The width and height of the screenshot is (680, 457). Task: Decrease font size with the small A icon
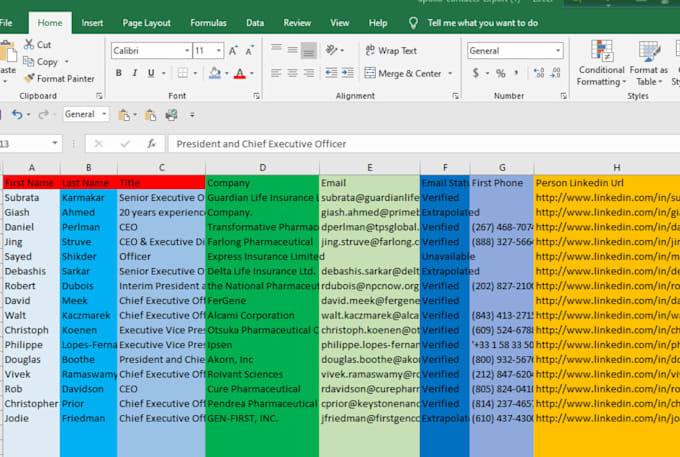pyautogui.click(x=249, y=51)
